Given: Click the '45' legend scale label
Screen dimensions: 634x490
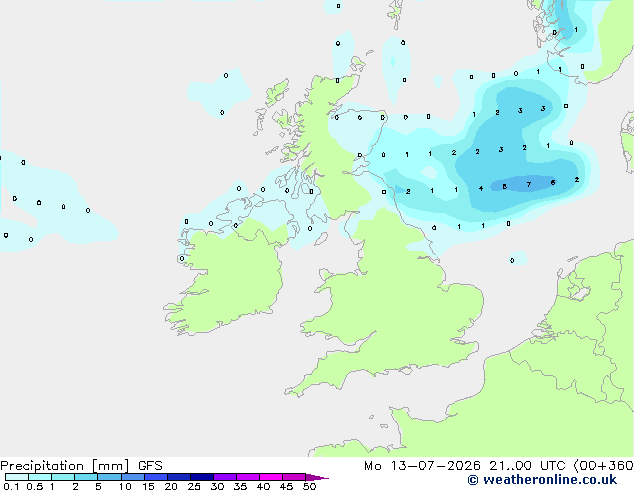Looking at the screenshot, I should click(286, 486).
